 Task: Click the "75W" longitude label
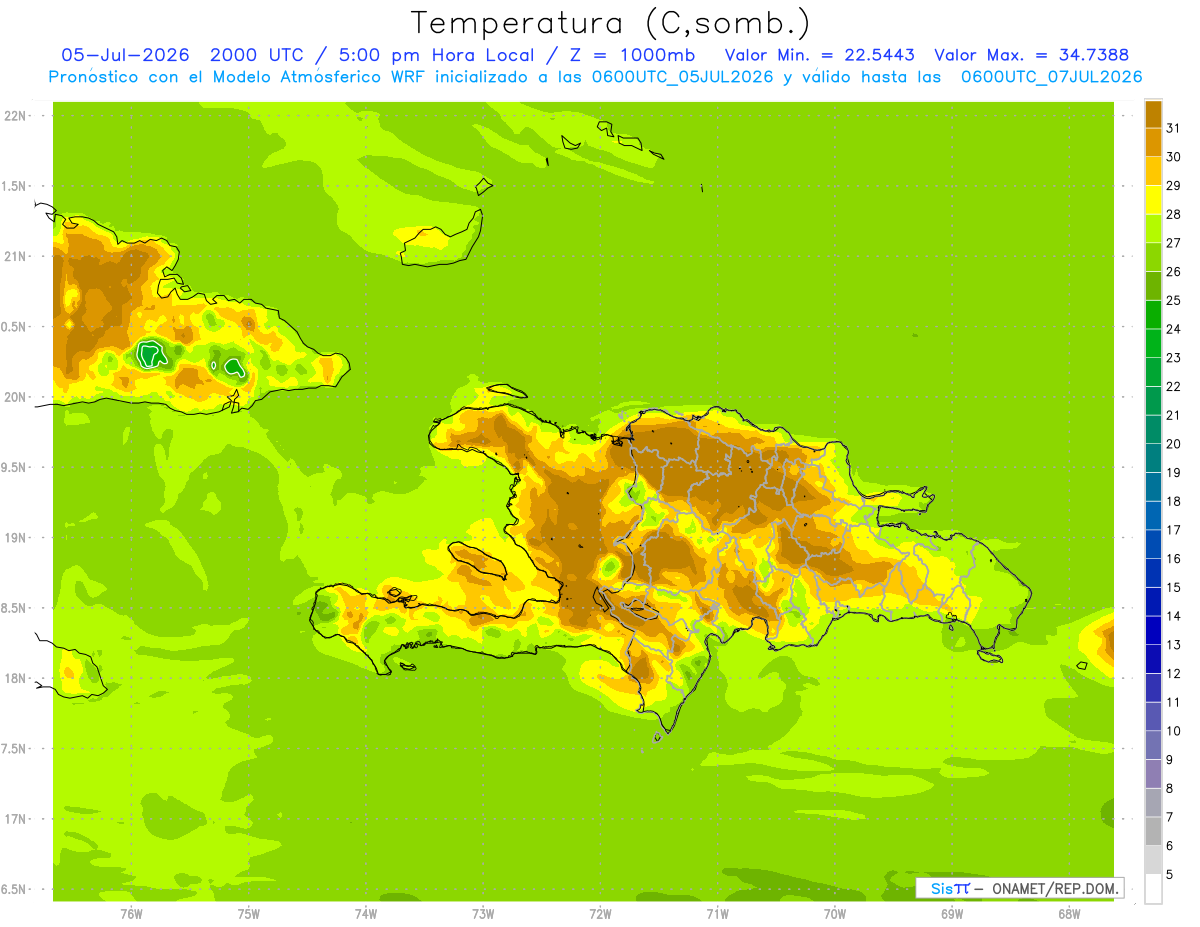pyautogui.click(x=249, y=914)
